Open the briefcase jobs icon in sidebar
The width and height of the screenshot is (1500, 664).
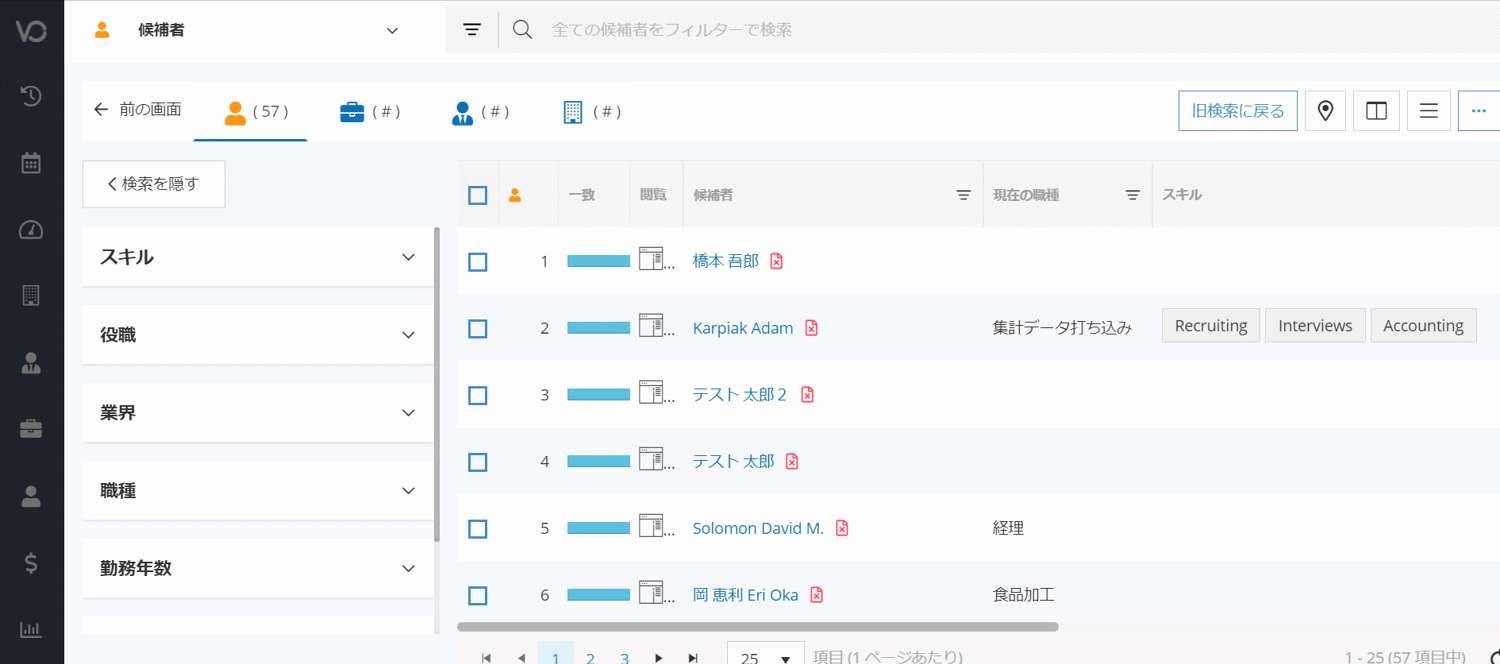31,429
